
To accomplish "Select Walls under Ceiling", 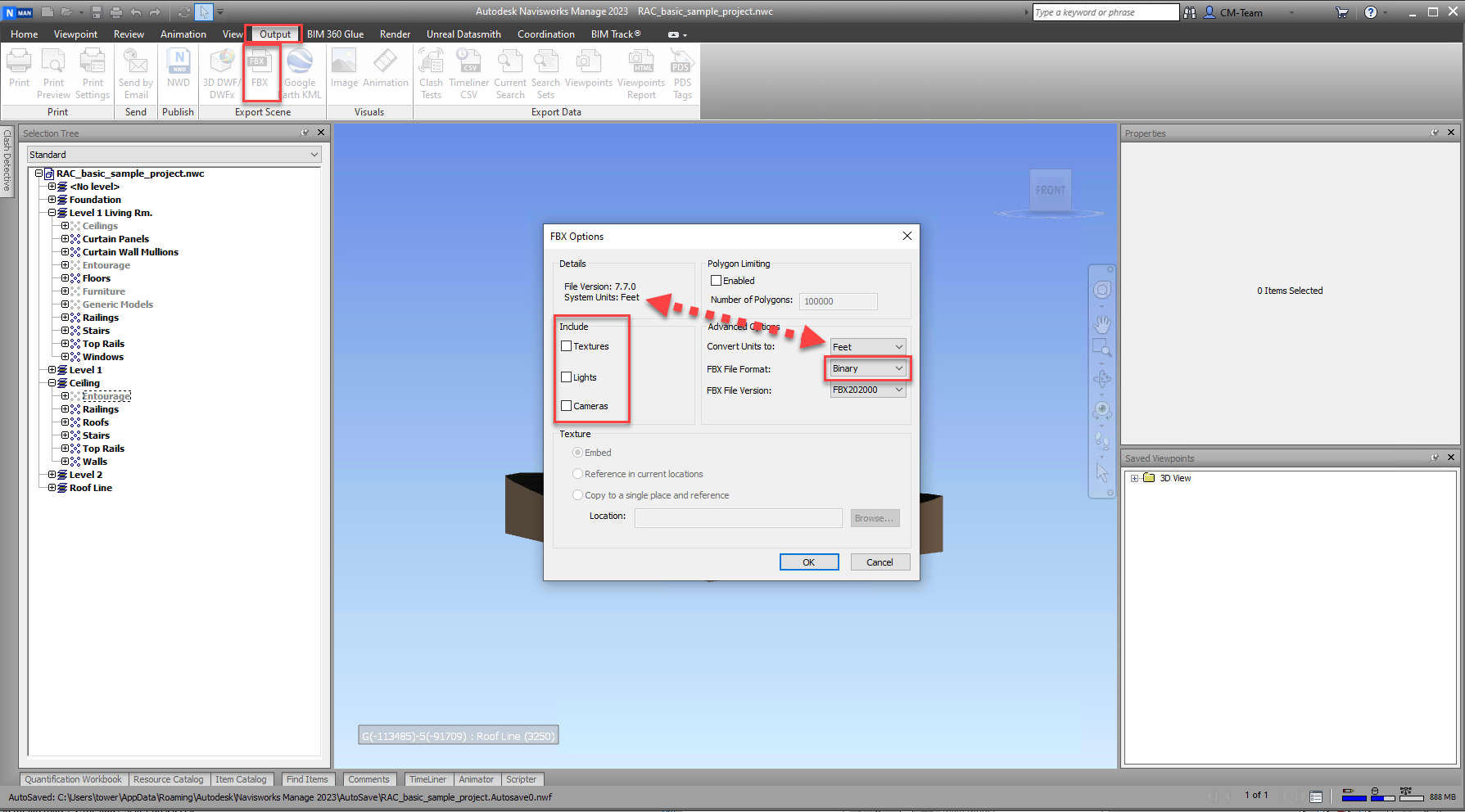I will coord(95,462).
